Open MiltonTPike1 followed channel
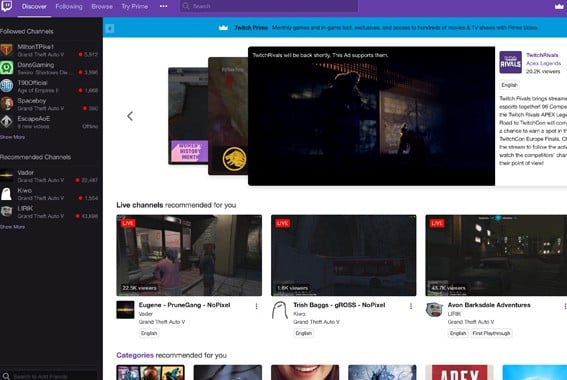The image size is (567, 380). (x=50, y=50)
